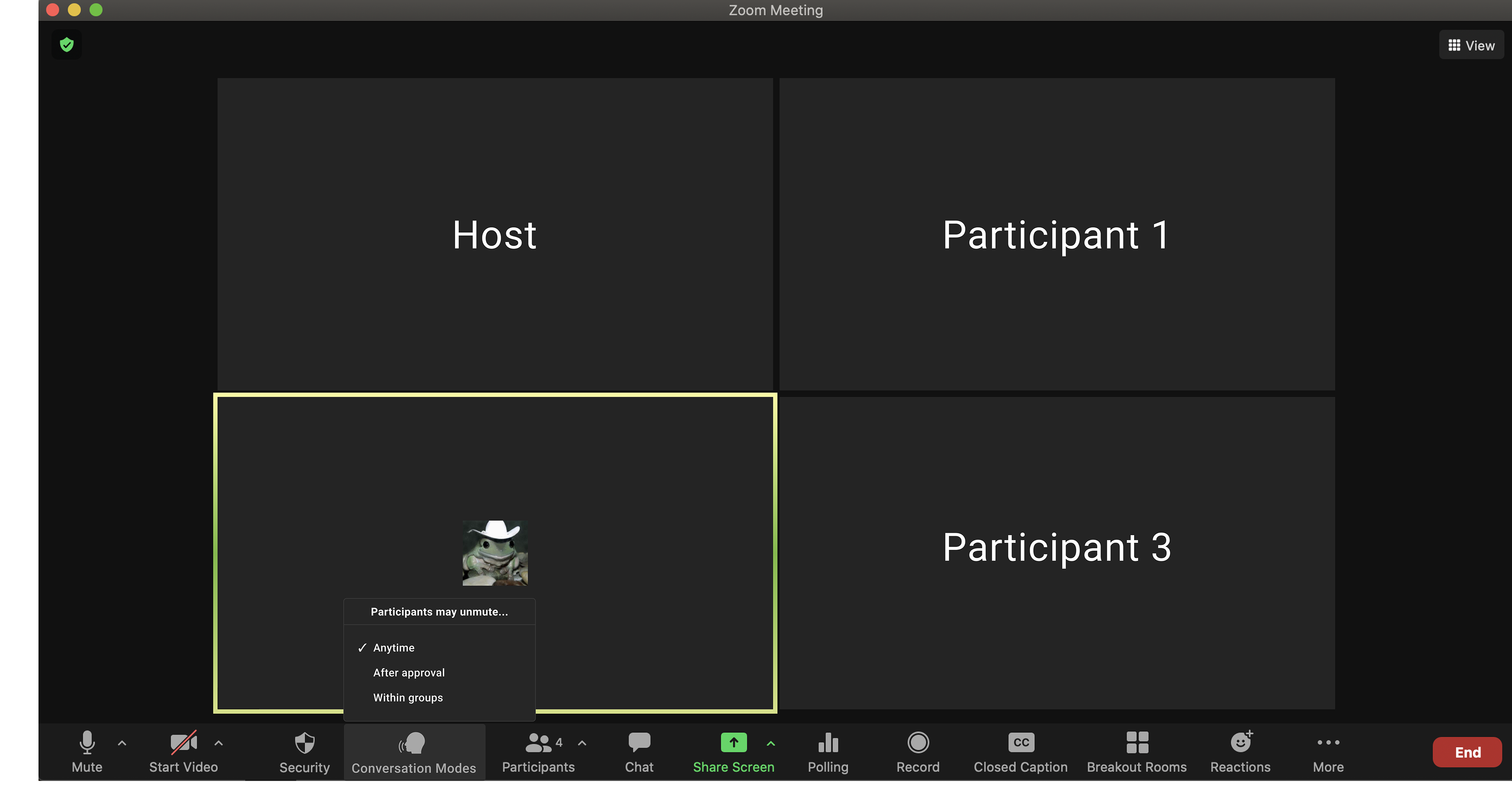Open Closed Caption settings

point(1021,752)
